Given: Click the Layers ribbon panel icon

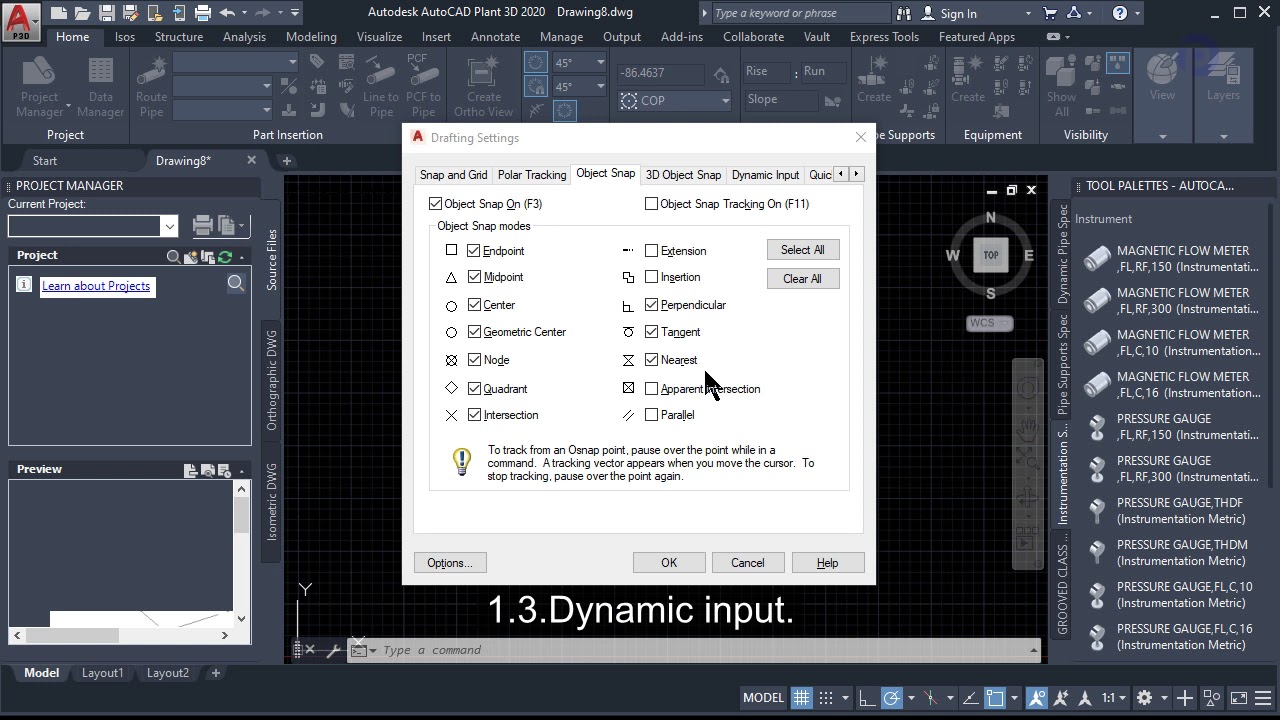Looking at the screenshot, I should (1223, 78).
